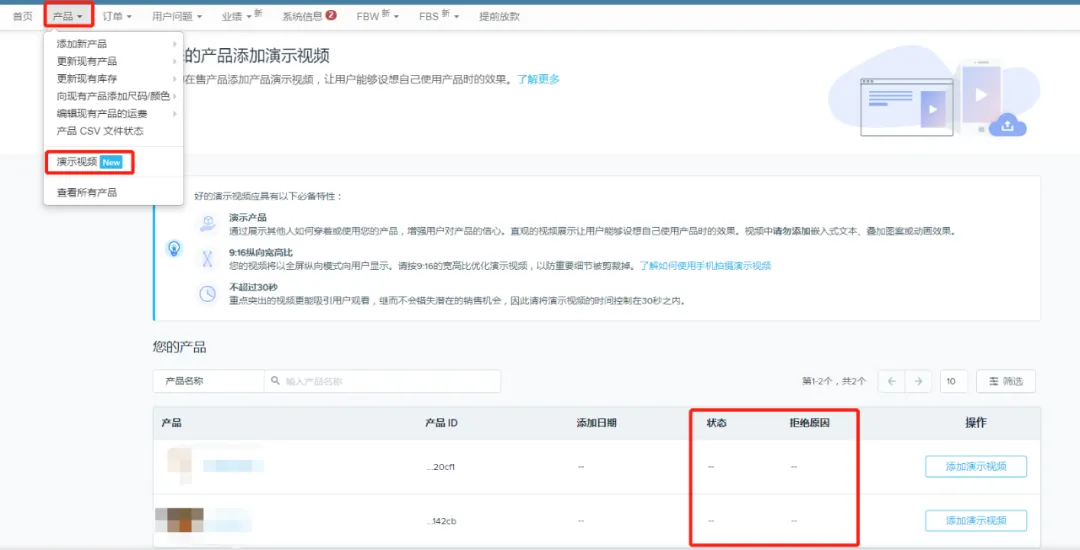1080x550 pixels.
Task: Select 更新现有产品 submenu entry
Action: (114, 61)
